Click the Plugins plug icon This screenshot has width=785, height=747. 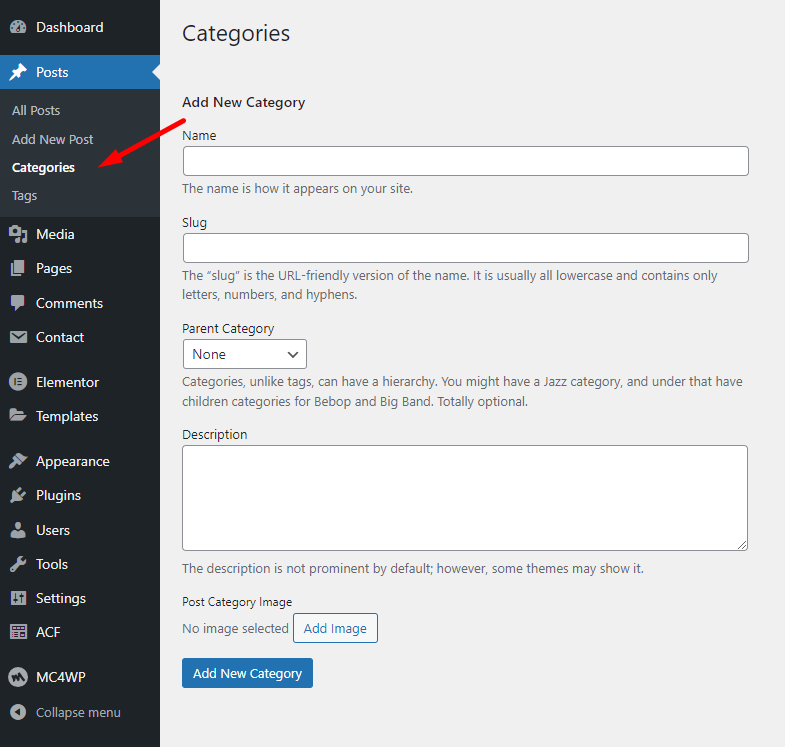(x=18, y=495)
